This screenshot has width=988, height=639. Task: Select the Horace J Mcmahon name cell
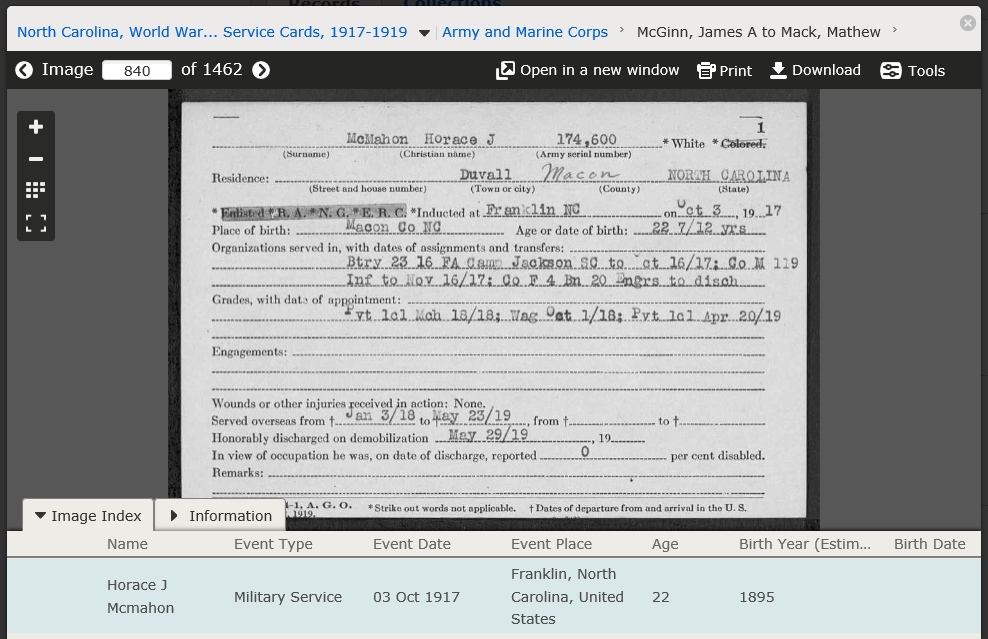pyautogui.click(x=140, y=596)
